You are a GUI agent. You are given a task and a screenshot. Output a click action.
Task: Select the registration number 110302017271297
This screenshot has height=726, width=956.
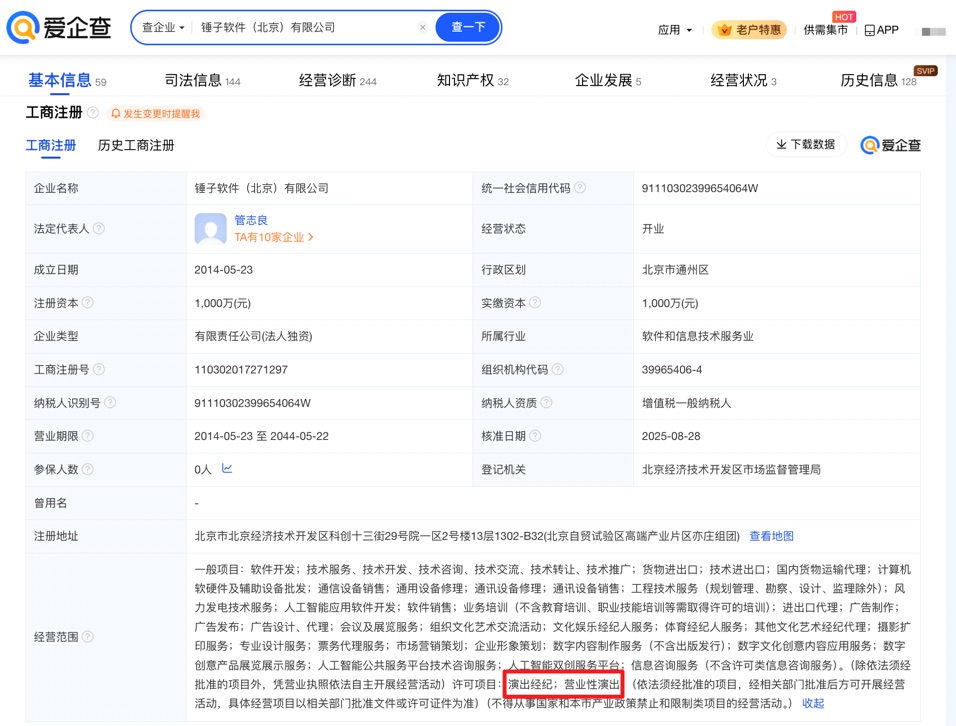coord(241,369)
